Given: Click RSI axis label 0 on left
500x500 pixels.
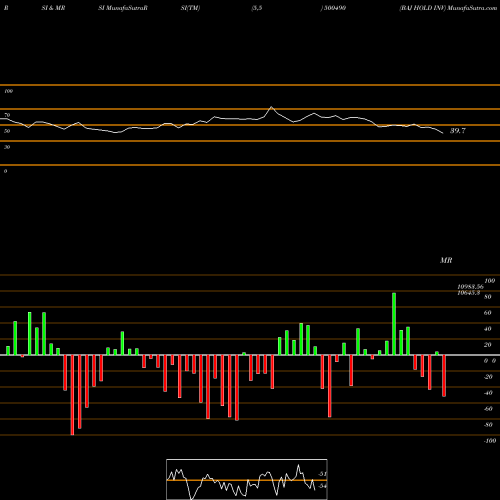Looking at the screenshot, I should tap(5, 171).
